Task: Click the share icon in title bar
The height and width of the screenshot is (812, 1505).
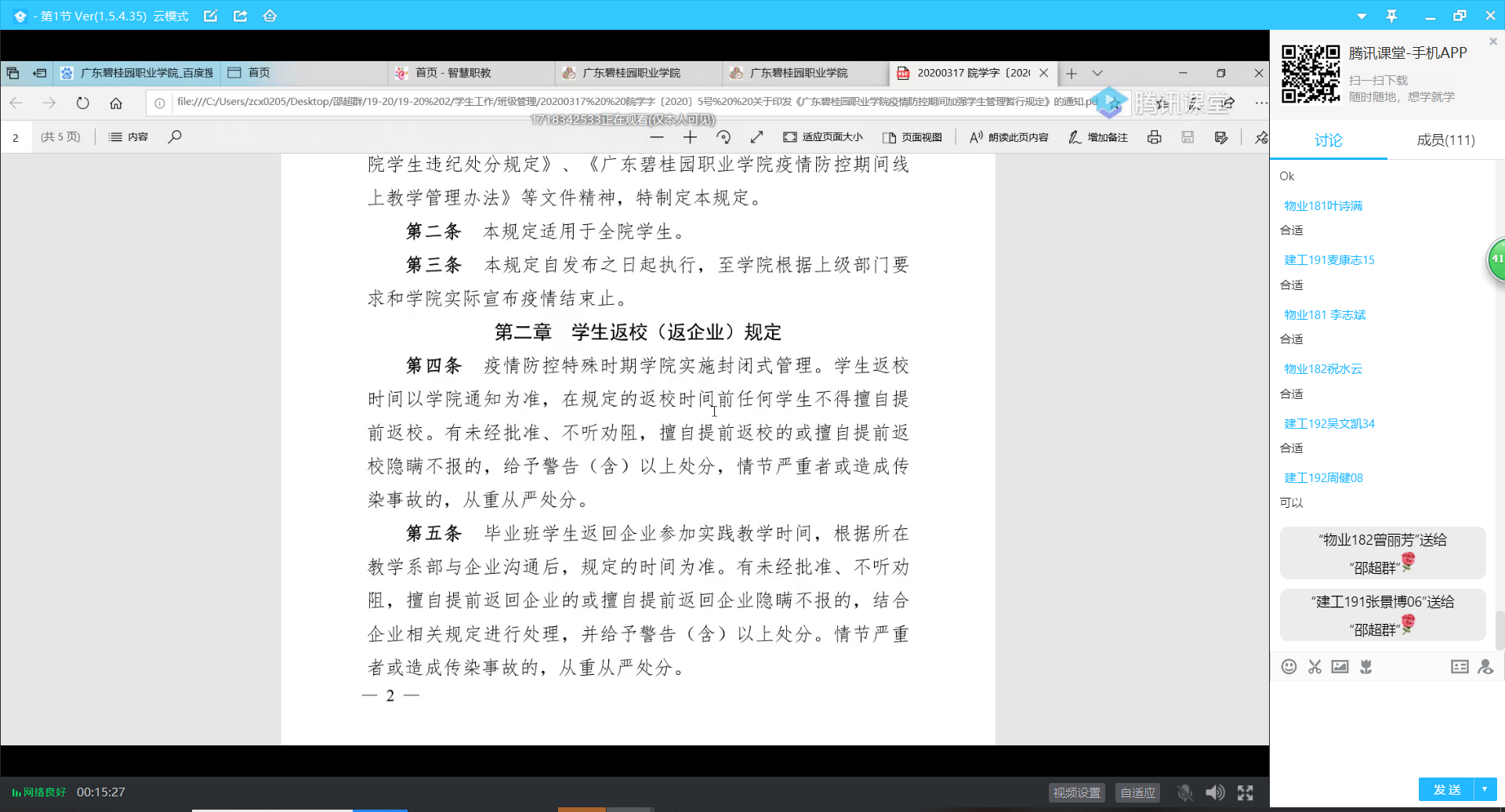Action: (x=241, y=16)
